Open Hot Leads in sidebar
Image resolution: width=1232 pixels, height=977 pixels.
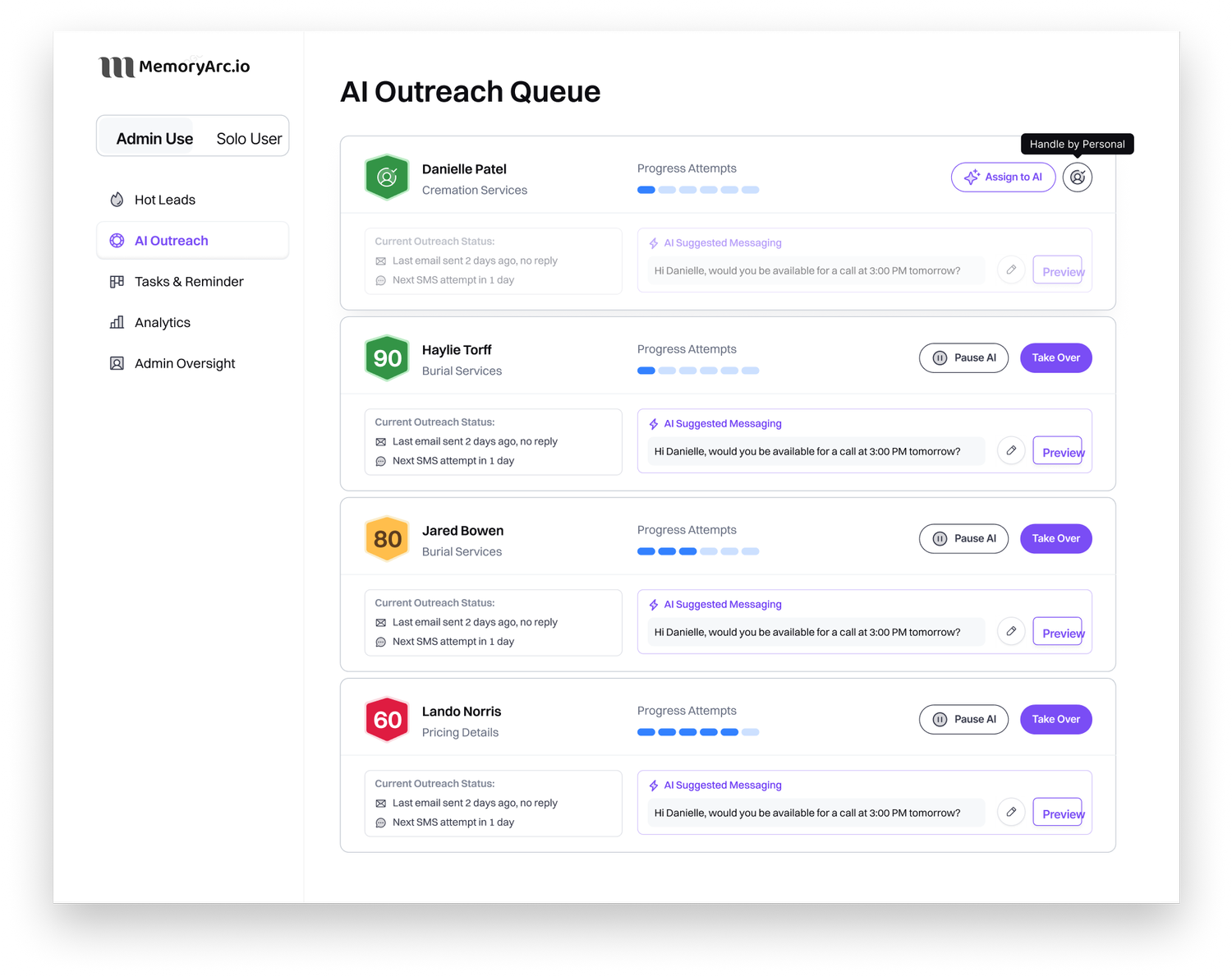pyautogui.click(x=192, y=200)
